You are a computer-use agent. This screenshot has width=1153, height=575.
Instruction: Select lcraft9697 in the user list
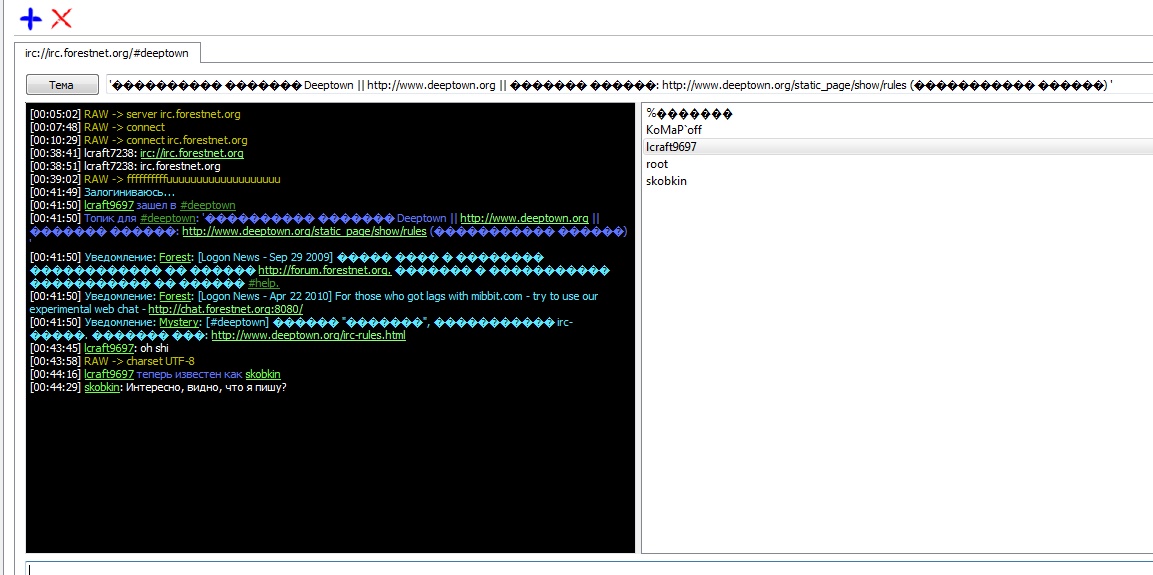tap(671, 147)
